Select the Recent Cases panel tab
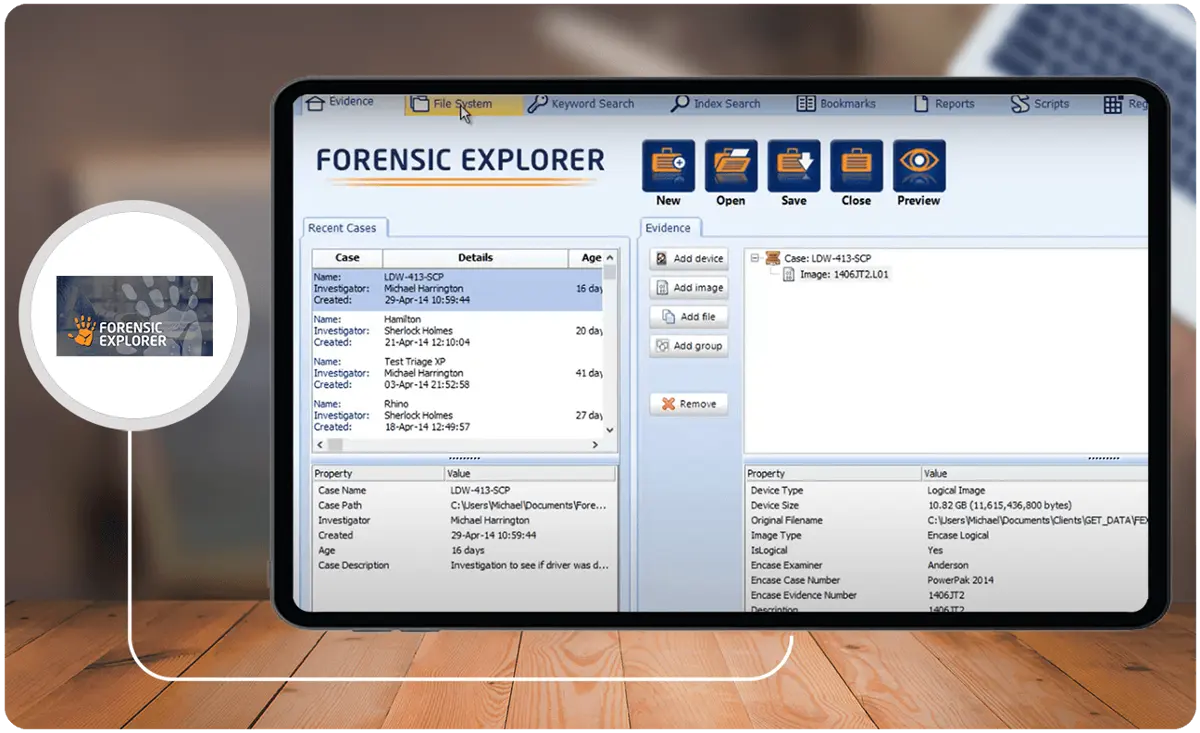 tap(343, 228)
